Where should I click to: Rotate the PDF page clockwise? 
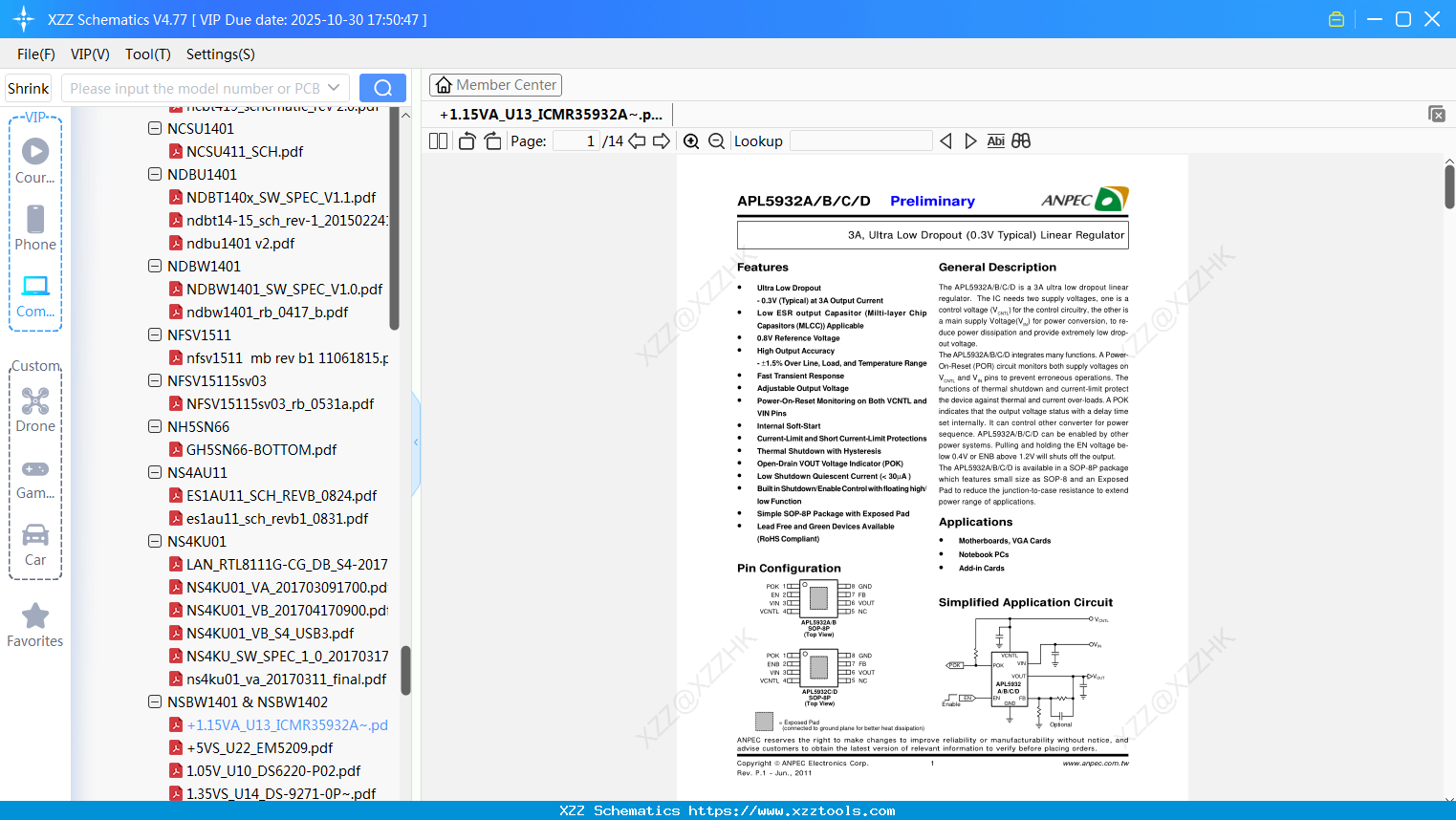[x=493, y=141]
